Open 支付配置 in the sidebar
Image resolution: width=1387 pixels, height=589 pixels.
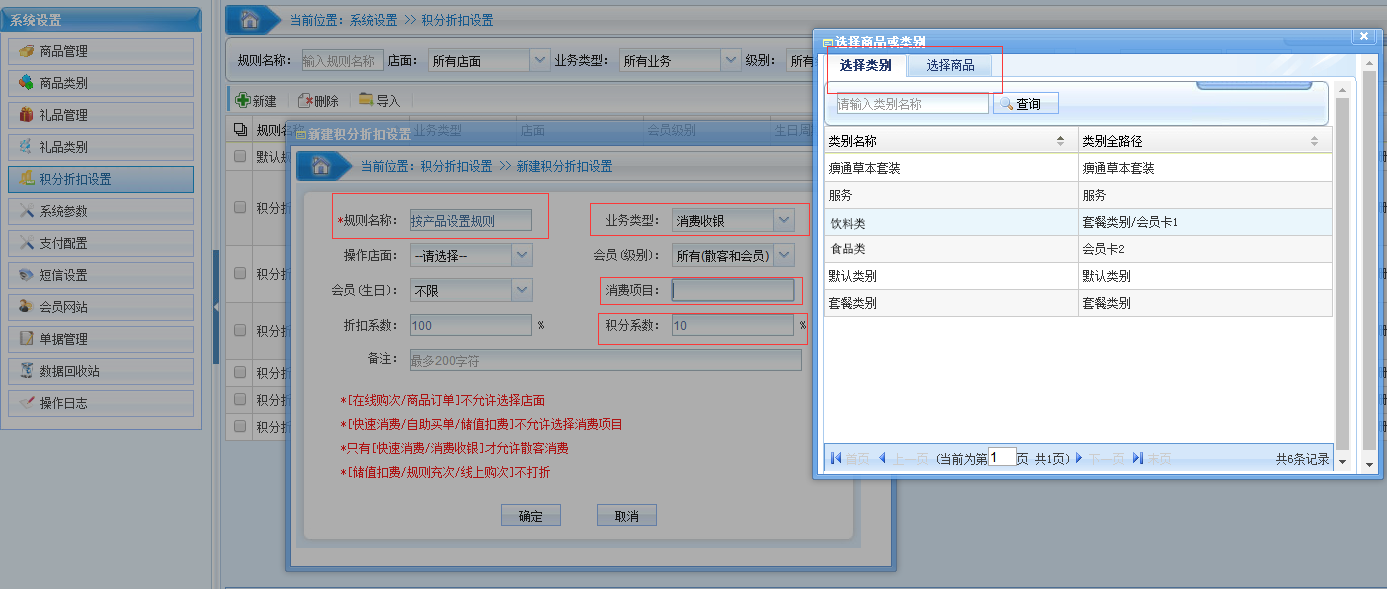(101, 243)
